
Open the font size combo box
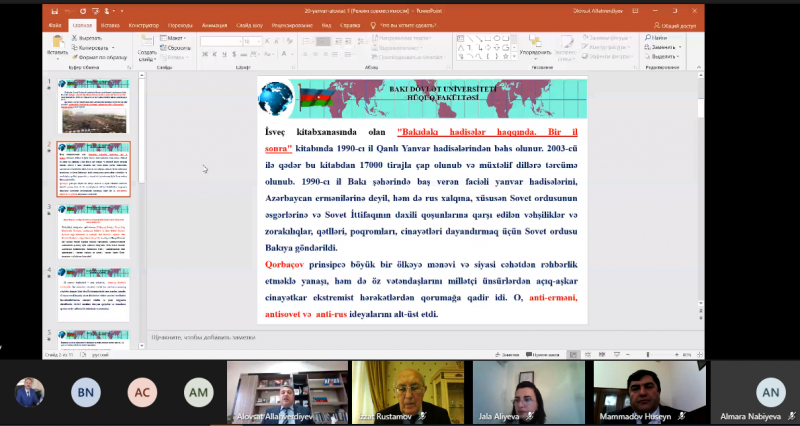coord(252,41)
